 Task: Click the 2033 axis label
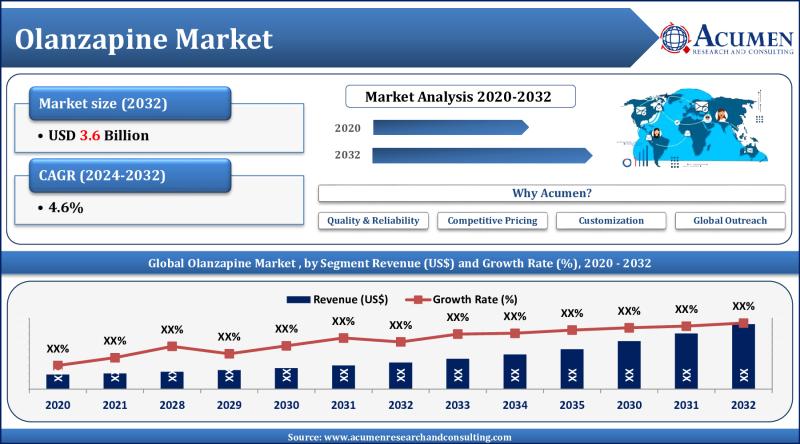(x=458, y=405)
